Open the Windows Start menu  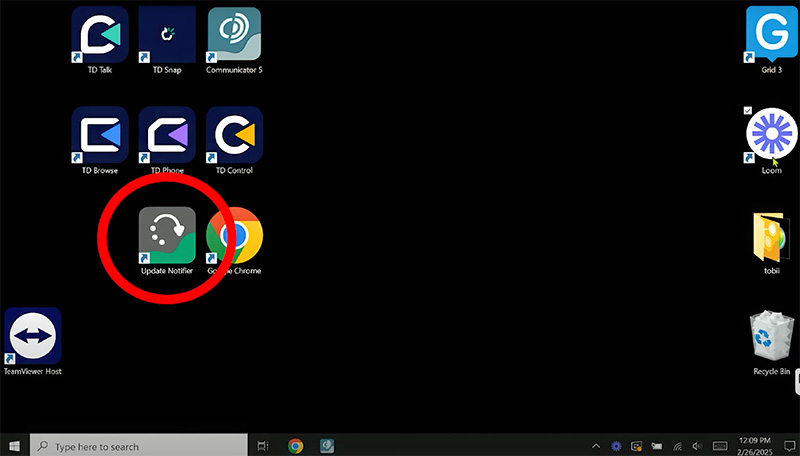click(14, 446)
